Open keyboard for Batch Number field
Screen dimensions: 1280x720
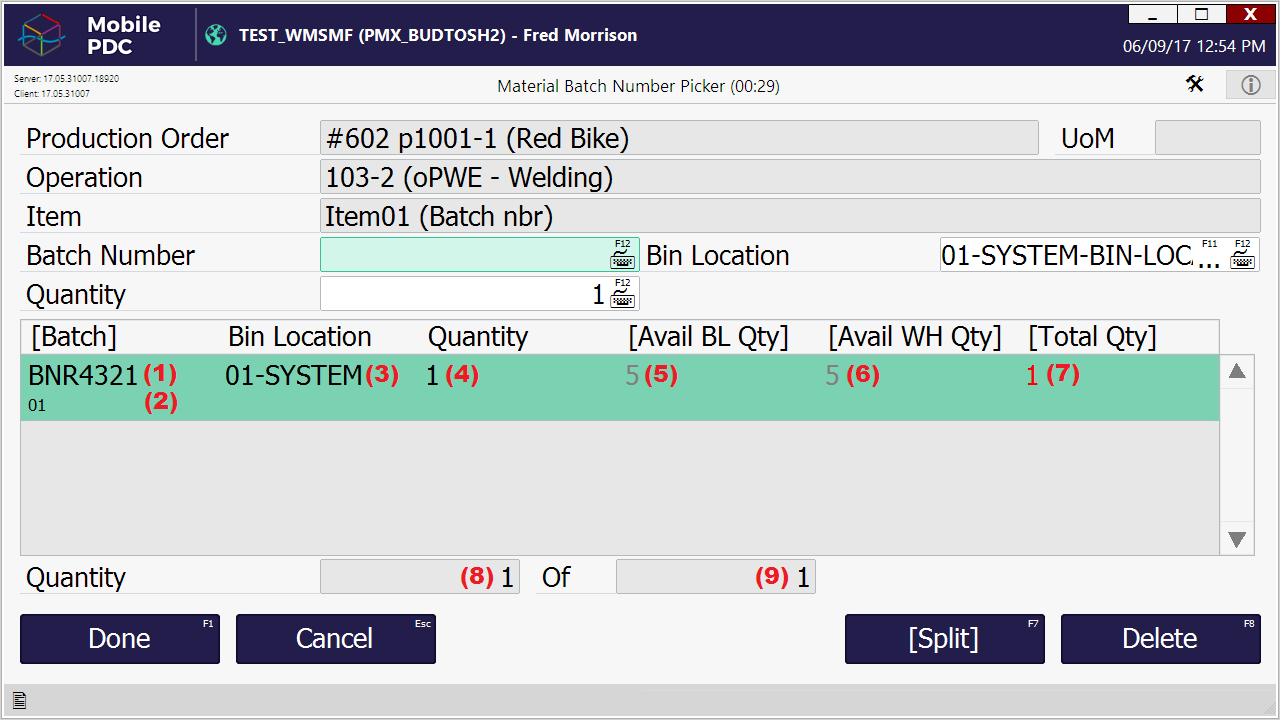(x=623, y=256)
